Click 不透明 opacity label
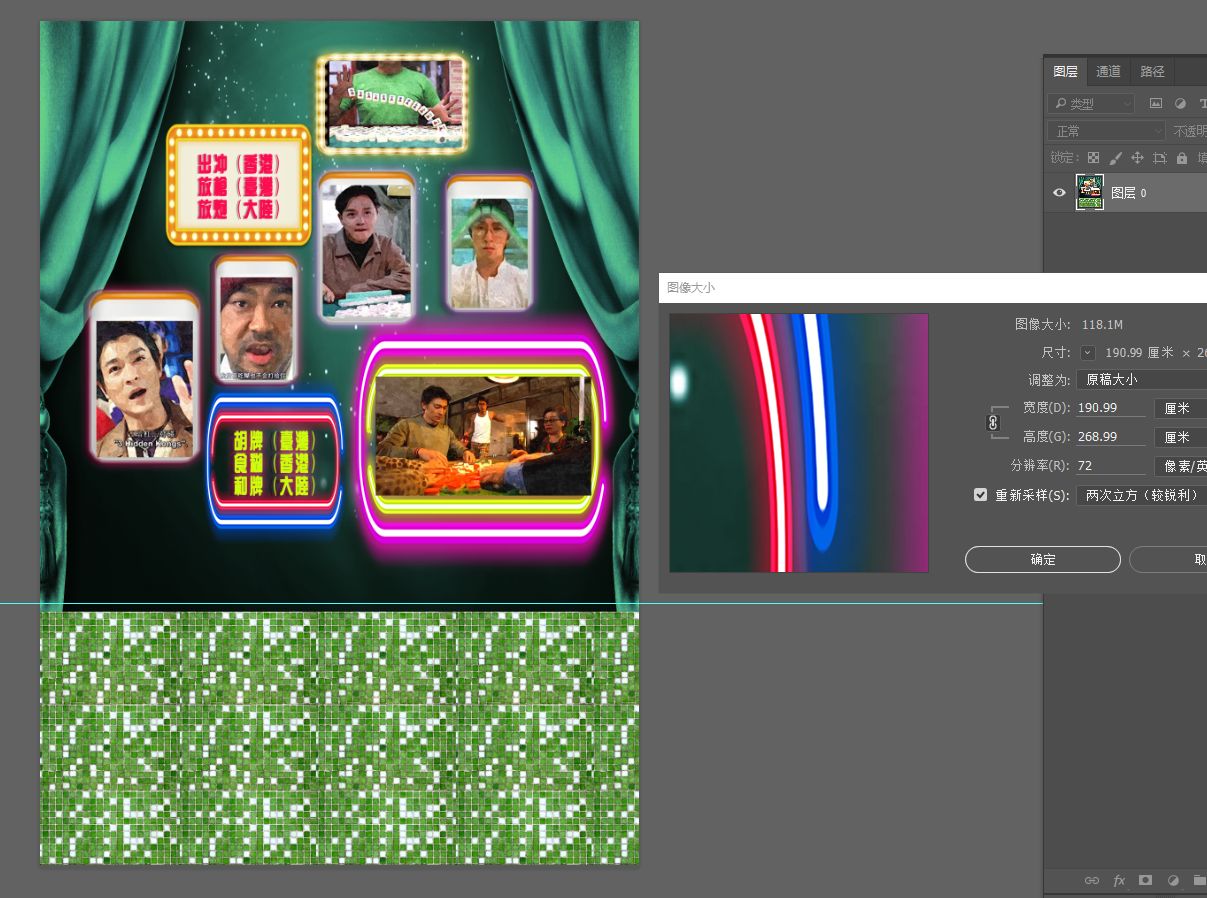The width and height of the screenshot is (1207, 898). coord(1190,131)
